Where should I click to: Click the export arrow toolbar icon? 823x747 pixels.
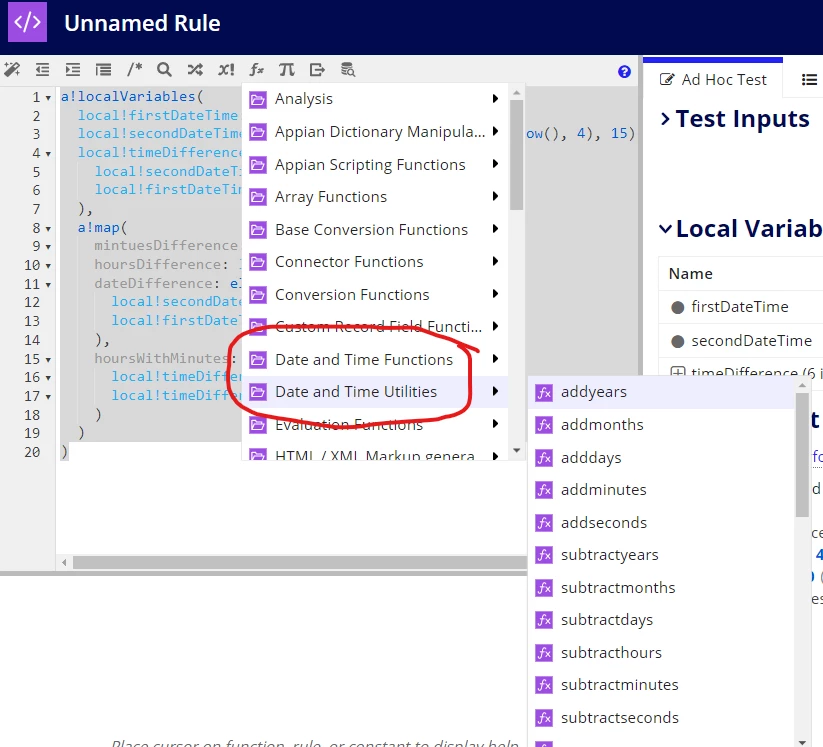318,70
